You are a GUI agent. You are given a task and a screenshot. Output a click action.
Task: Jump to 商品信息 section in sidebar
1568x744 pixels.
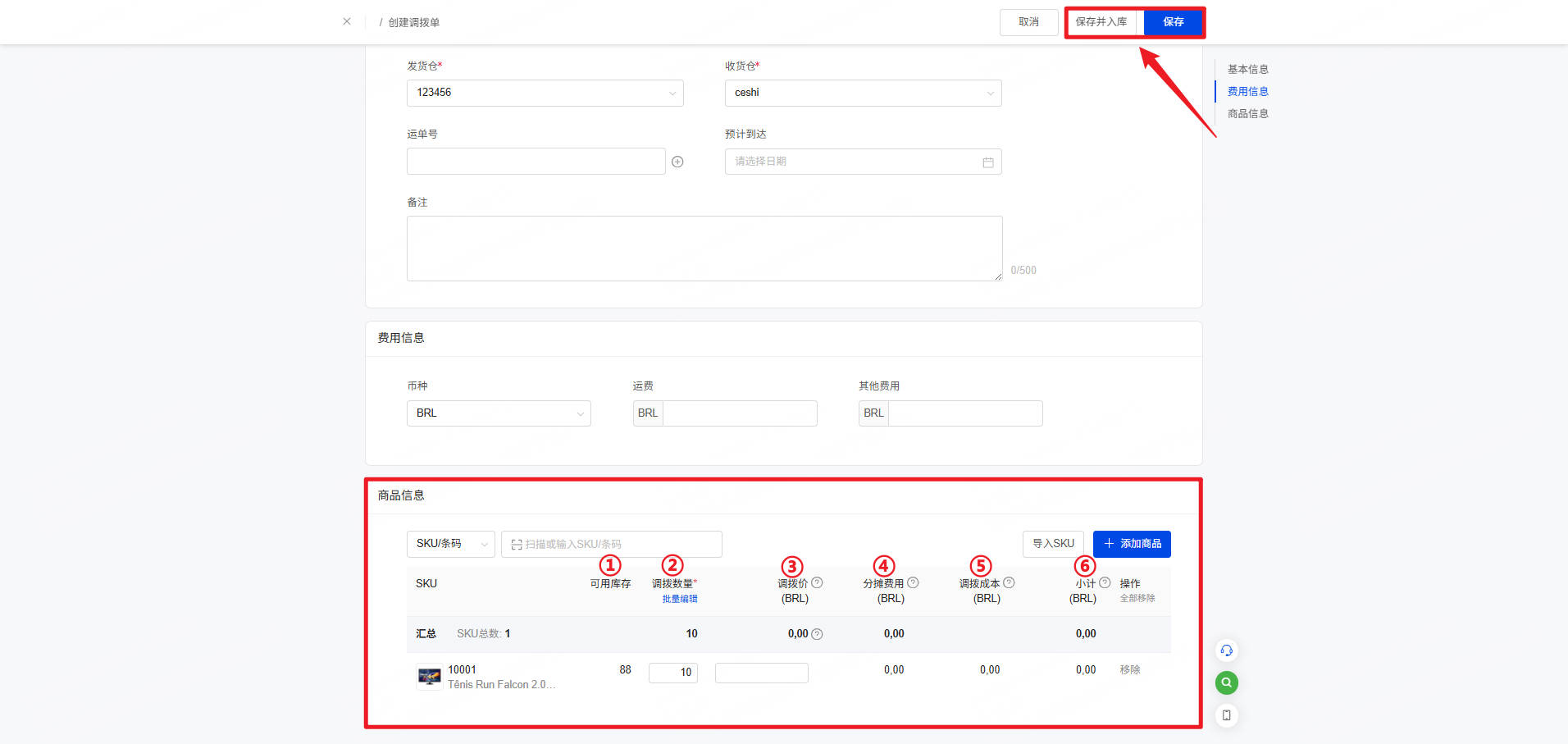pos(1247,114)
